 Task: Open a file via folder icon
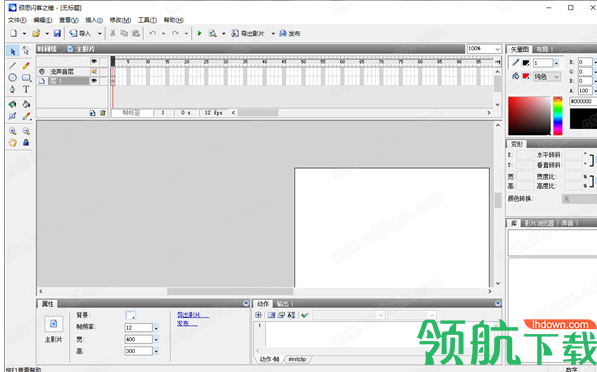[36, 34]
